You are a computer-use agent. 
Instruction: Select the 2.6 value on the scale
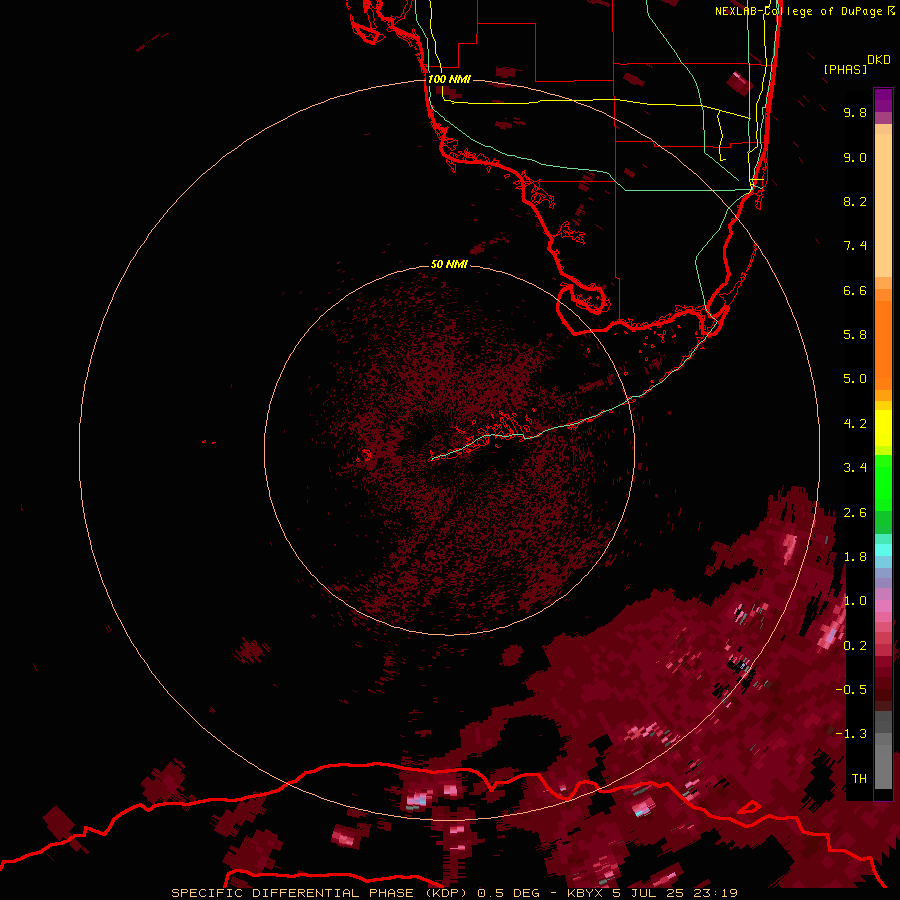[x=855, y=513]
